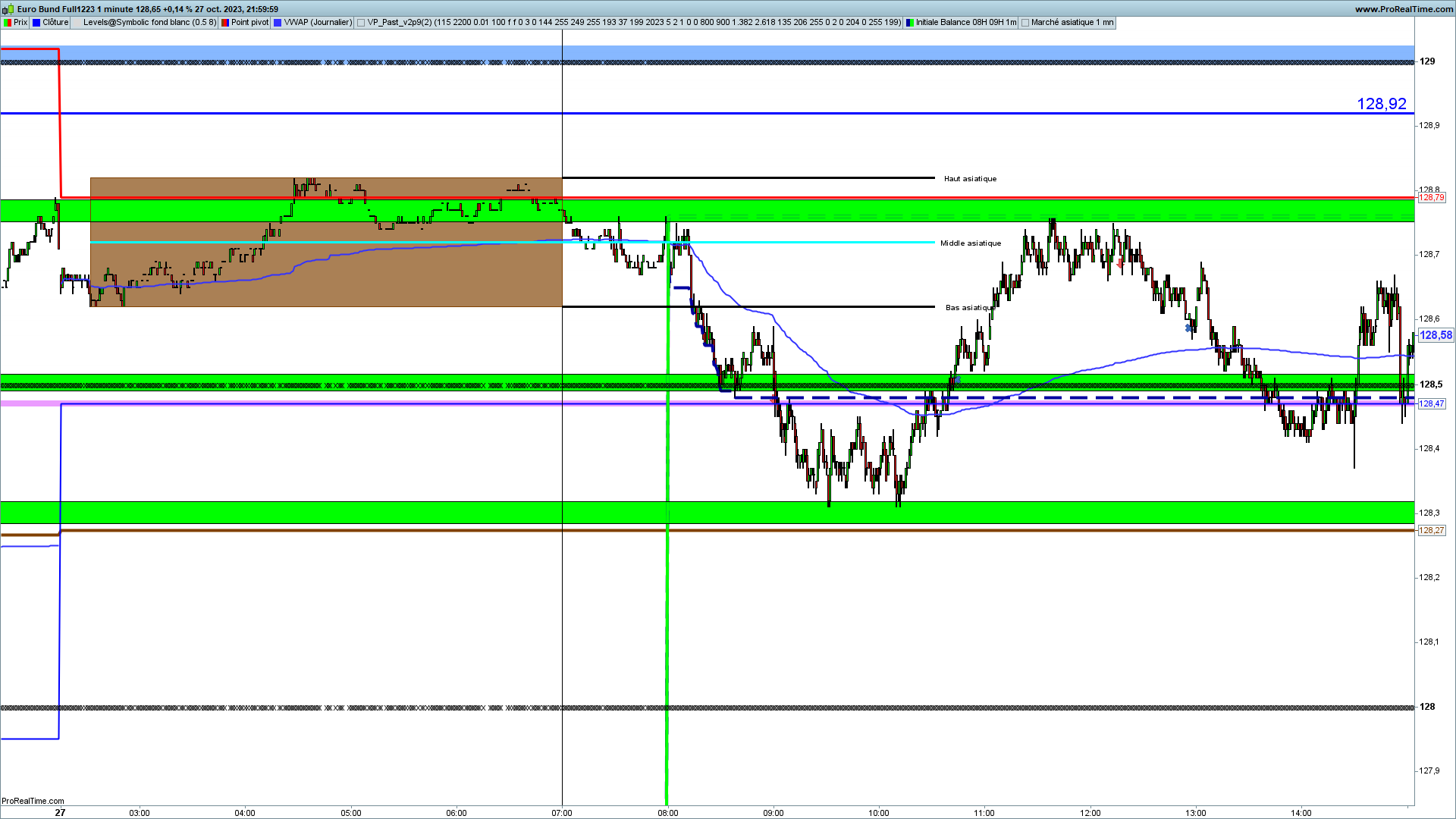
Task: Click the VWAP (Journalier) blue square icon
Action: [278, 23]
